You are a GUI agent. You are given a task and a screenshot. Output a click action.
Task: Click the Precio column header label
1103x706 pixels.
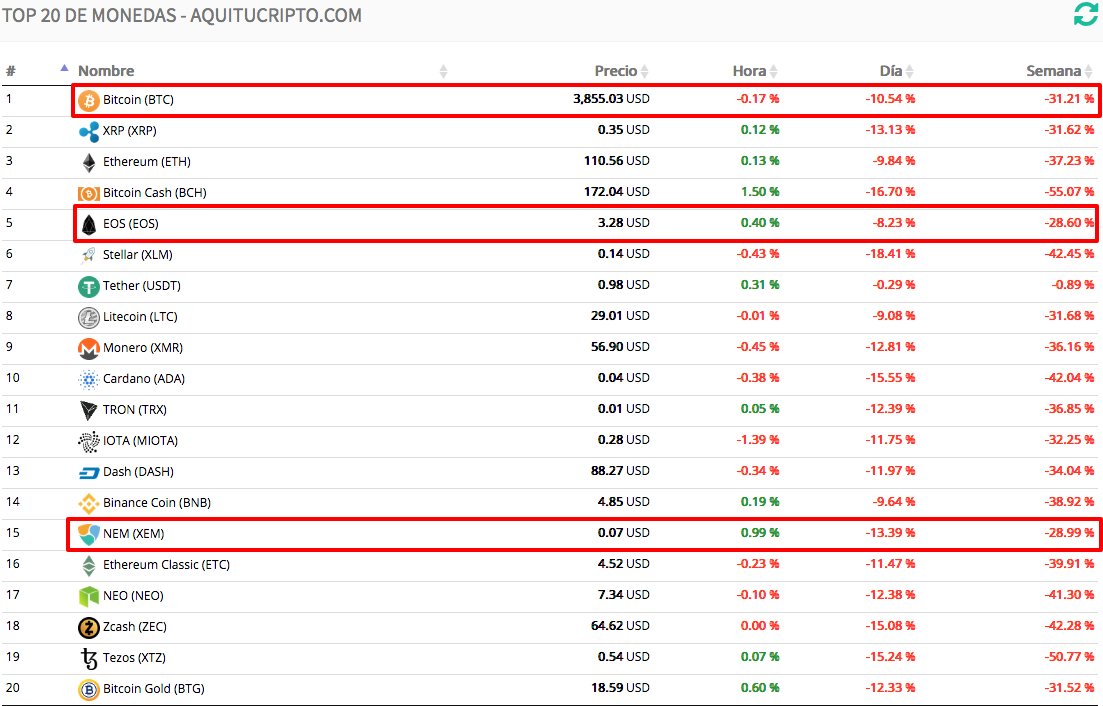616,71
